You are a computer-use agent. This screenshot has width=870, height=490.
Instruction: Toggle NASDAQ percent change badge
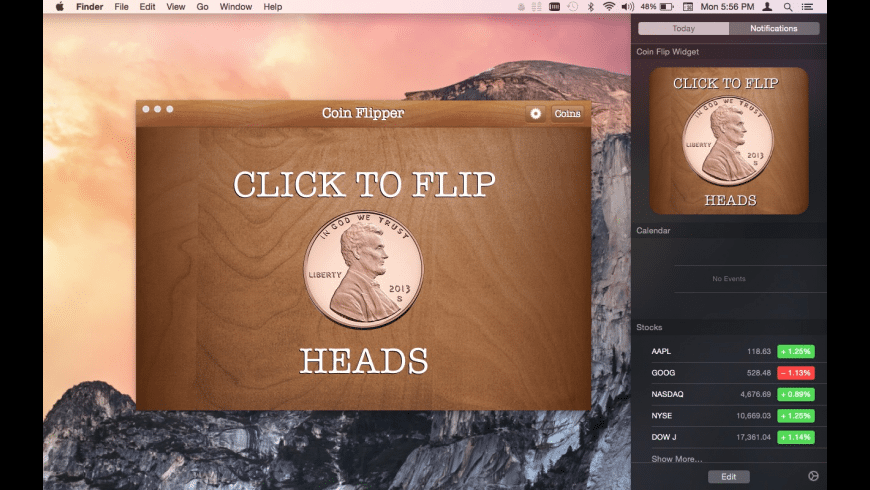click(796, 394)
